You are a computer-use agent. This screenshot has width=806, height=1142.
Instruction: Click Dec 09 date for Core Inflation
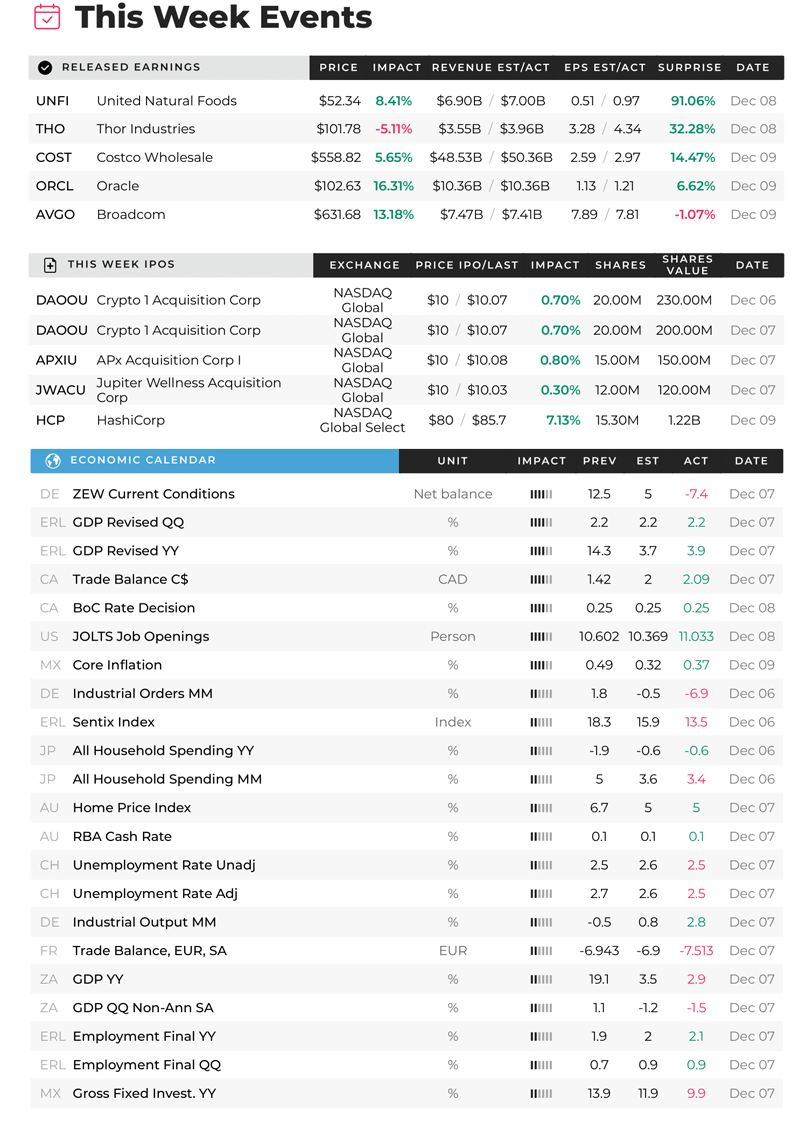[752, 666]
